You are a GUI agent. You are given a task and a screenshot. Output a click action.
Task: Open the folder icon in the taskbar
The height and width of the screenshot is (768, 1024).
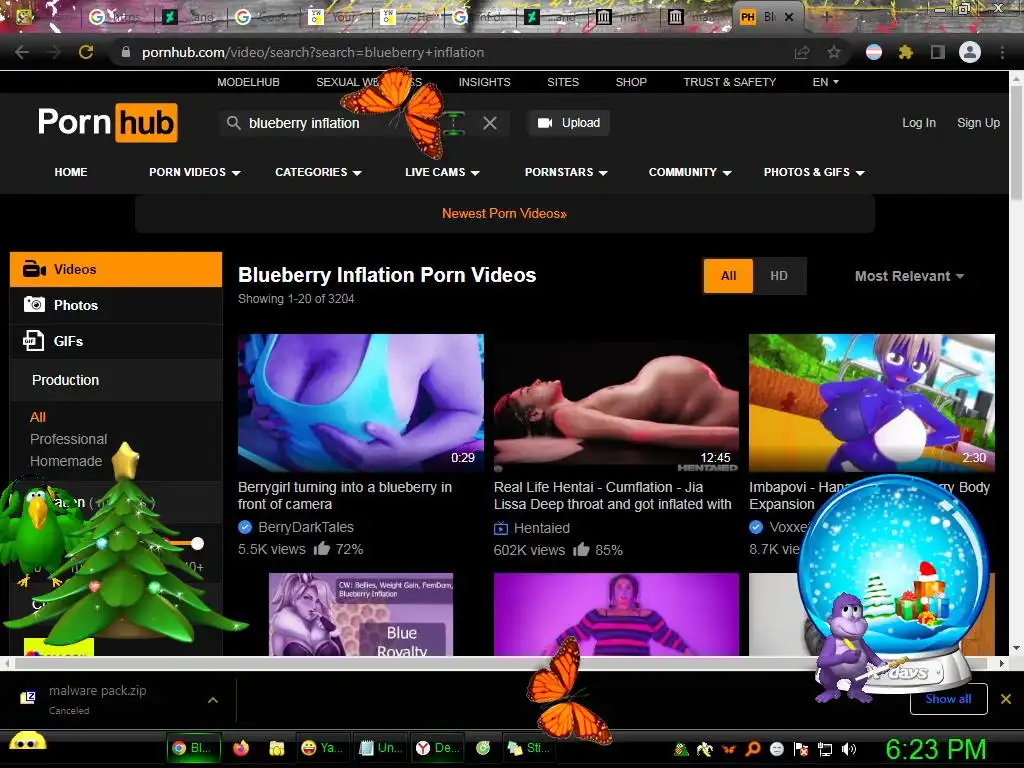click(x=277, y=748)
